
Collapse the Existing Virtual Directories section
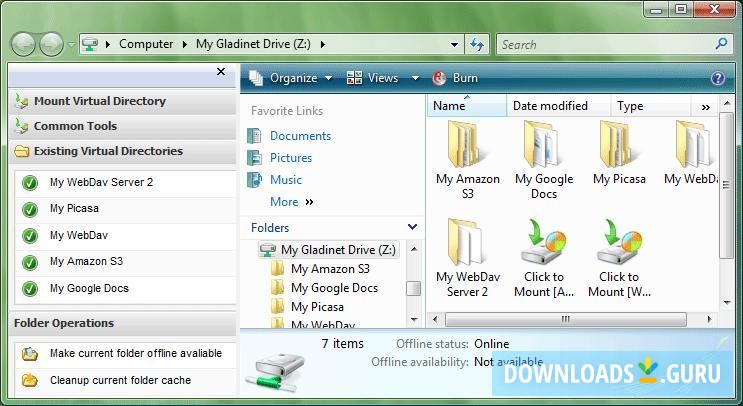[x=122, y=152]
